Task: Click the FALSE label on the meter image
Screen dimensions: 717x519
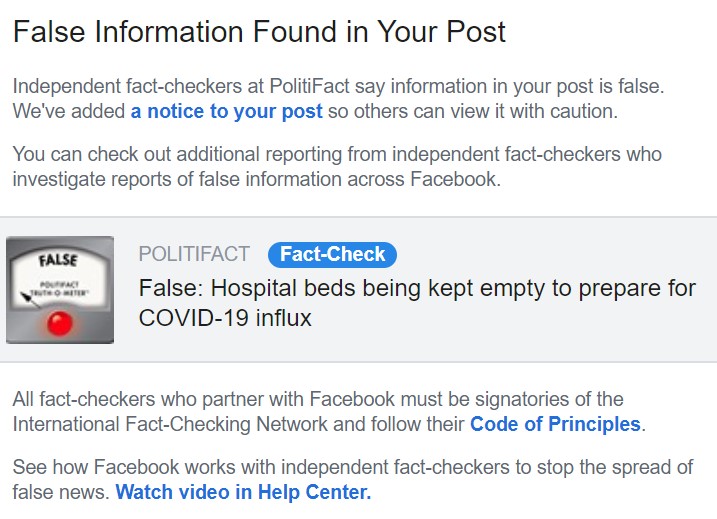Action: 58,260
